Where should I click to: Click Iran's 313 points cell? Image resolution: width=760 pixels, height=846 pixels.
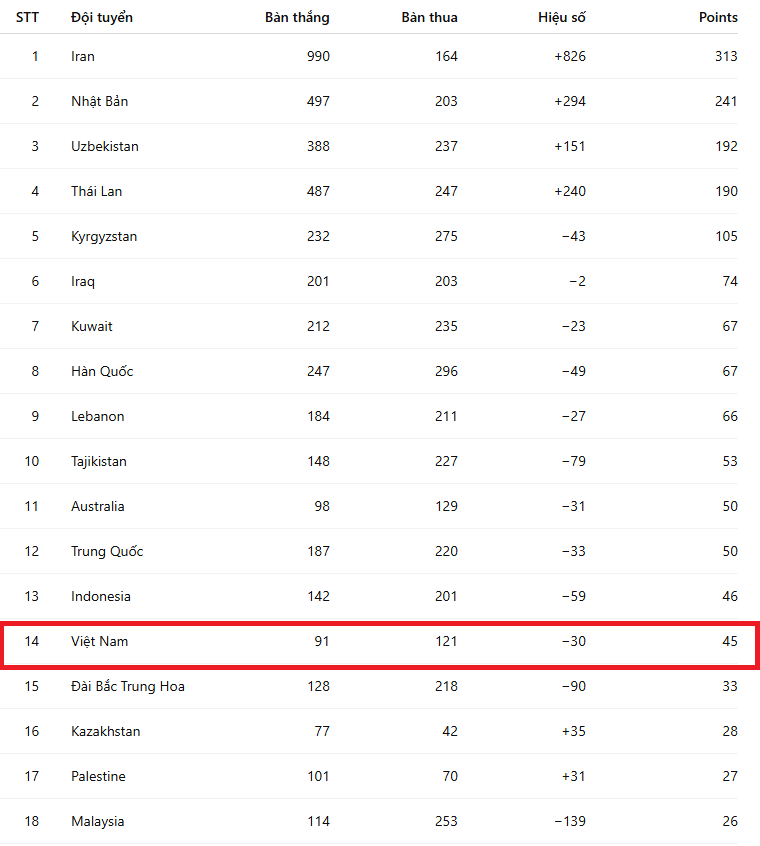(x=726, y=56)
